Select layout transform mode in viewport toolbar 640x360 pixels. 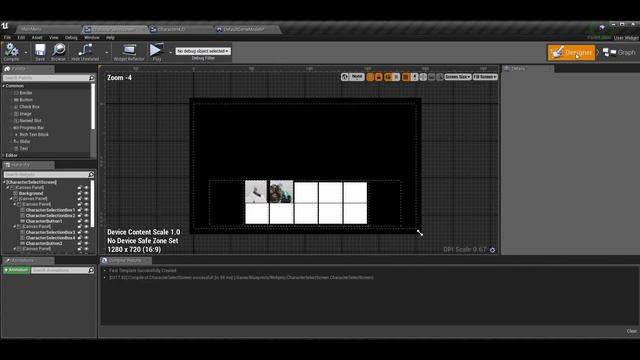[x=387, y=77]
